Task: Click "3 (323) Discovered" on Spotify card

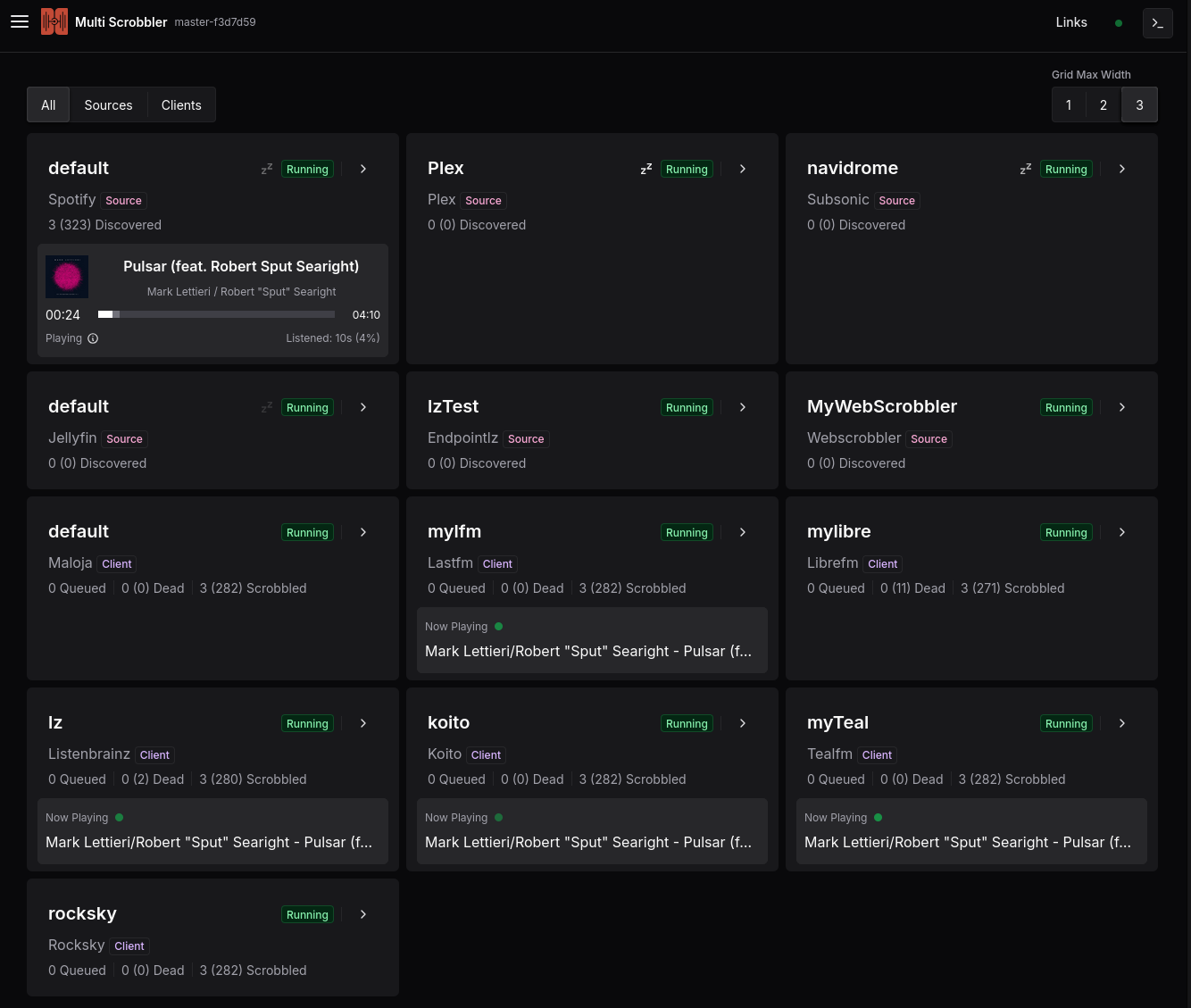Action: [104, 225]
